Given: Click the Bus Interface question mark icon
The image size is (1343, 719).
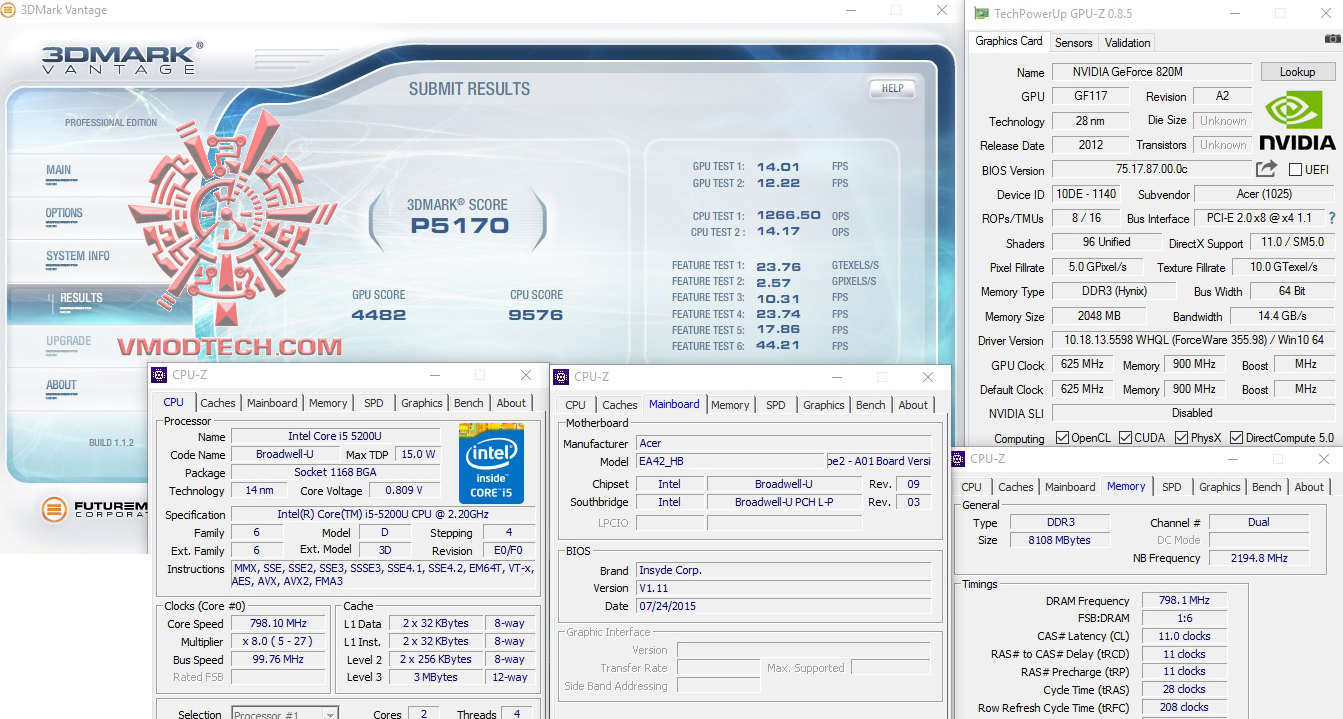Looking at the screenshot, I should [1331, 218].
